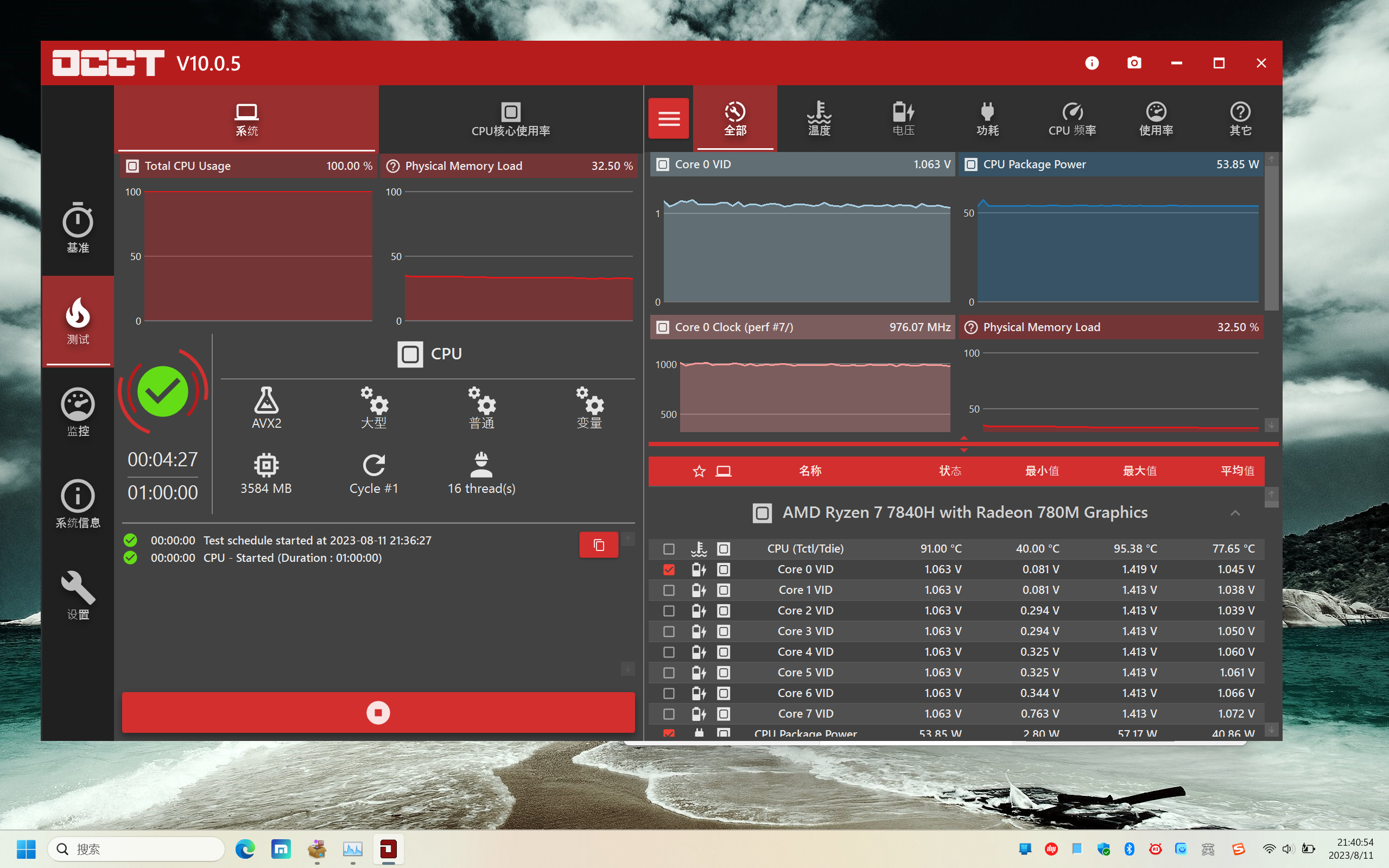The width and height of the screenshot is (1389, 868).
Task: Click the Bluetooth icon in system tray
Action: (x=1129, y=848)
